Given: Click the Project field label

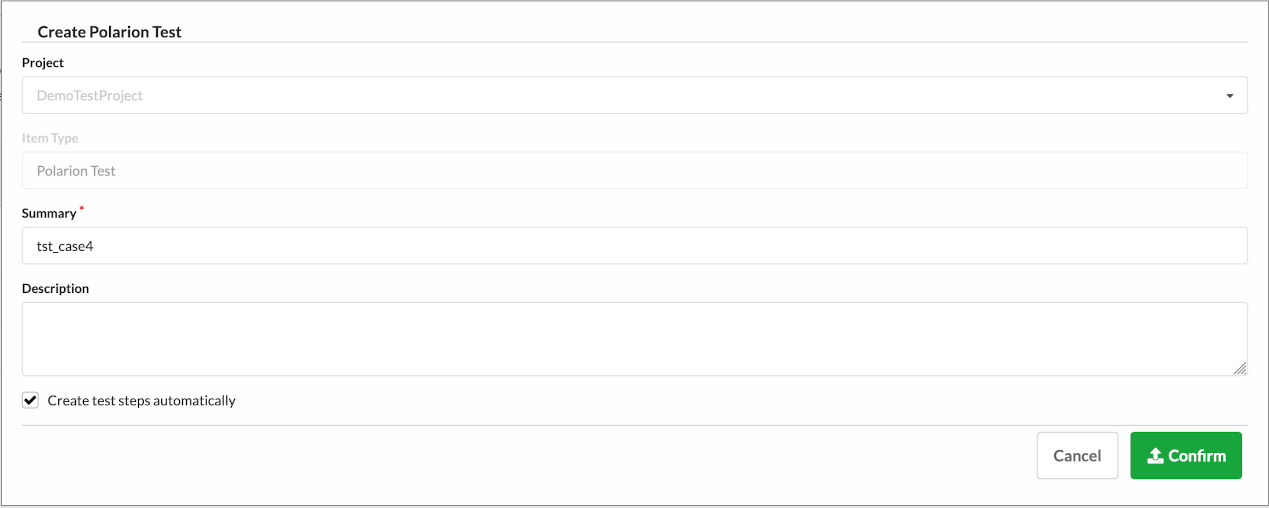Looking at the screenshot, I should point(43,63).
